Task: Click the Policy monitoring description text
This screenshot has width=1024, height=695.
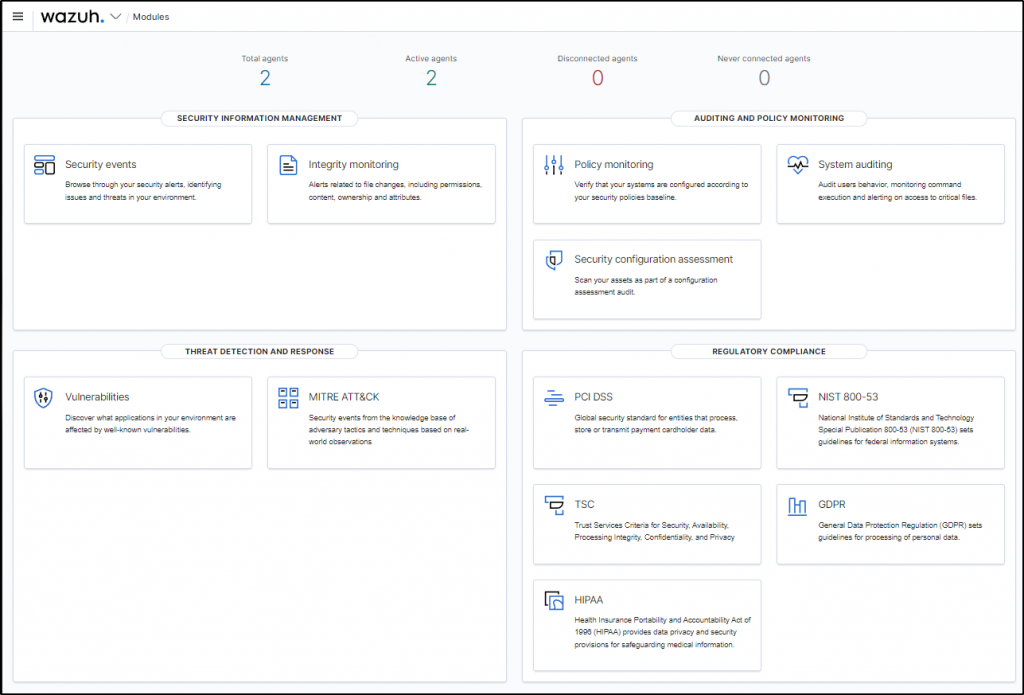Action: tap(661, 191)
